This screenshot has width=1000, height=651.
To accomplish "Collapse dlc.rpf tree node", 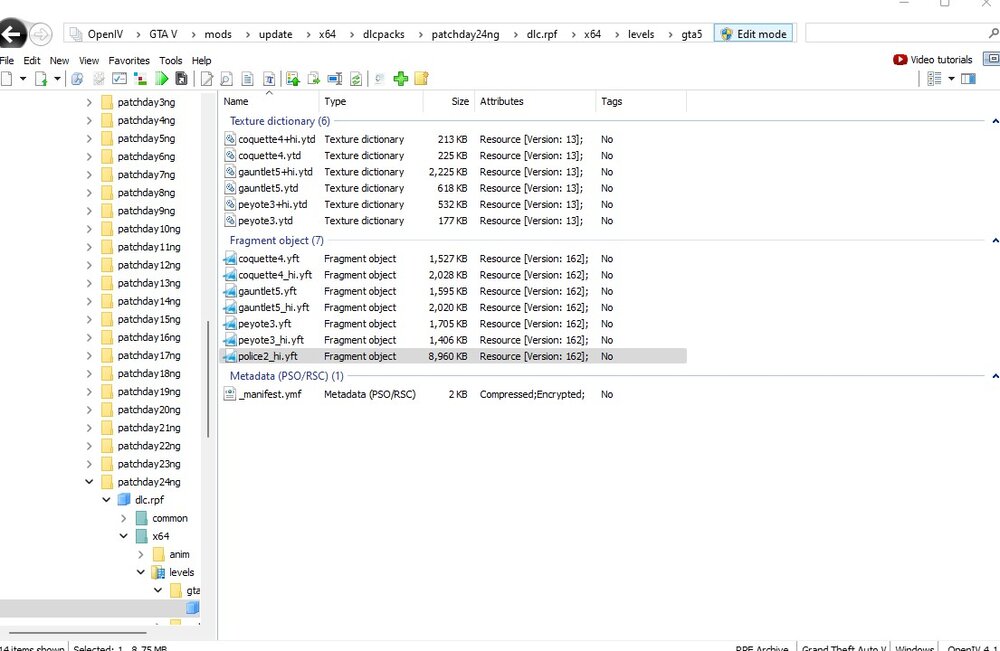I will (107, 500).
